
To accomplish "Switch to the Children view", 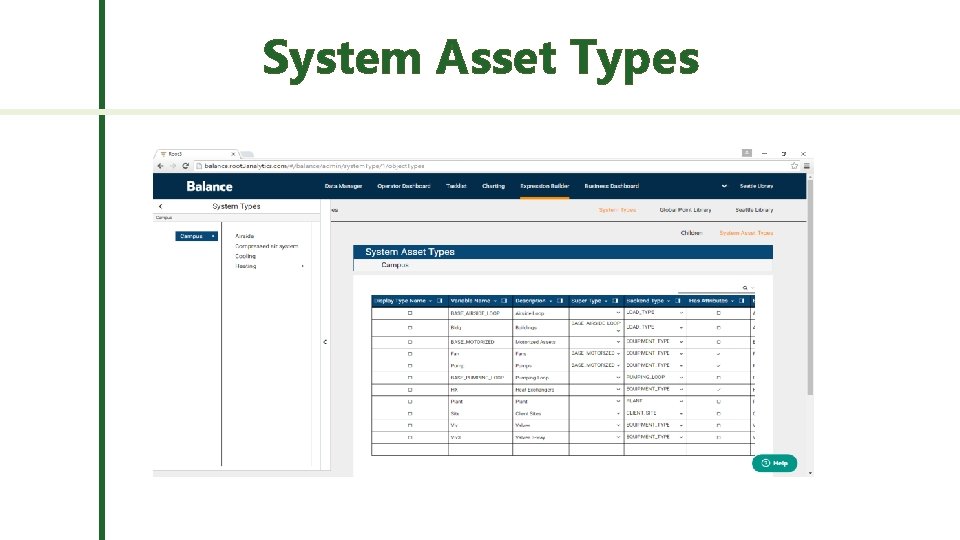I will 691,233.
